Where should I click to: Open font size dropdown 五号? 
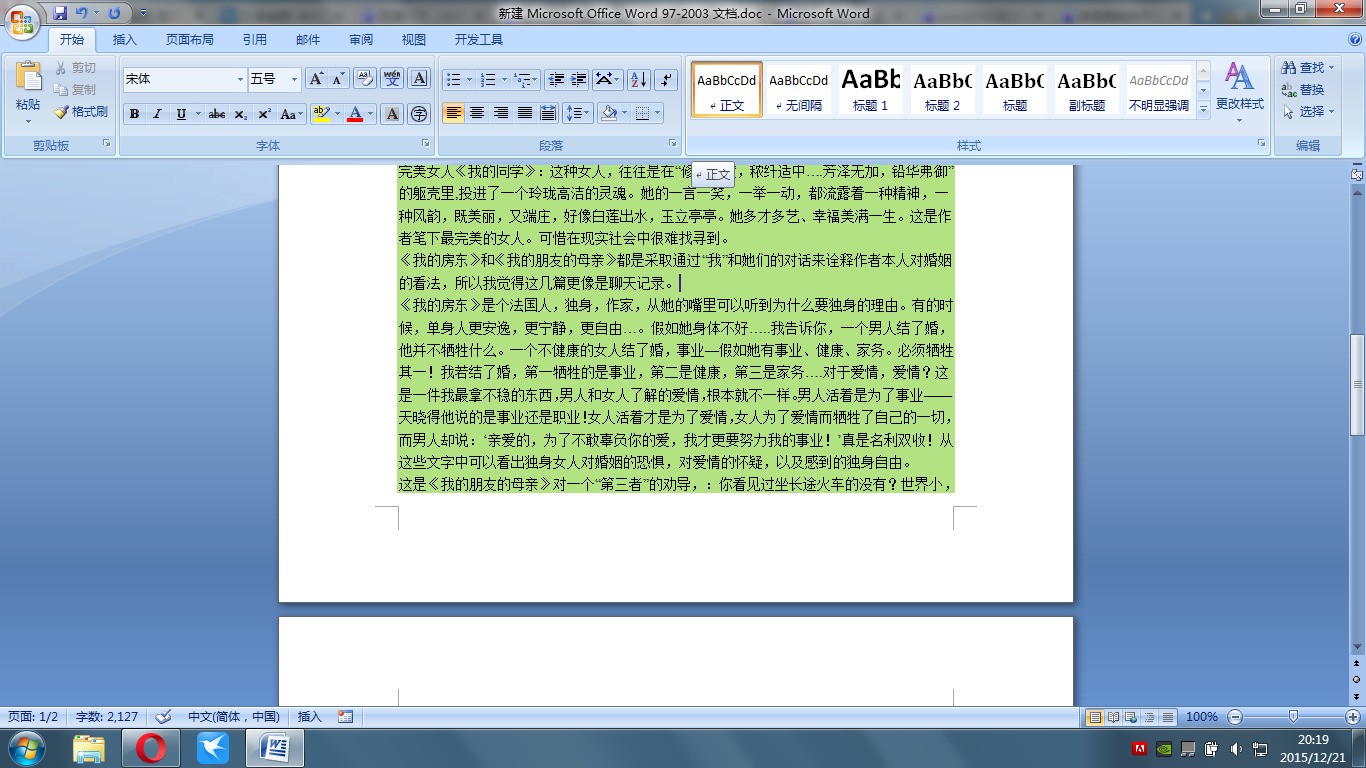[294, 79]
